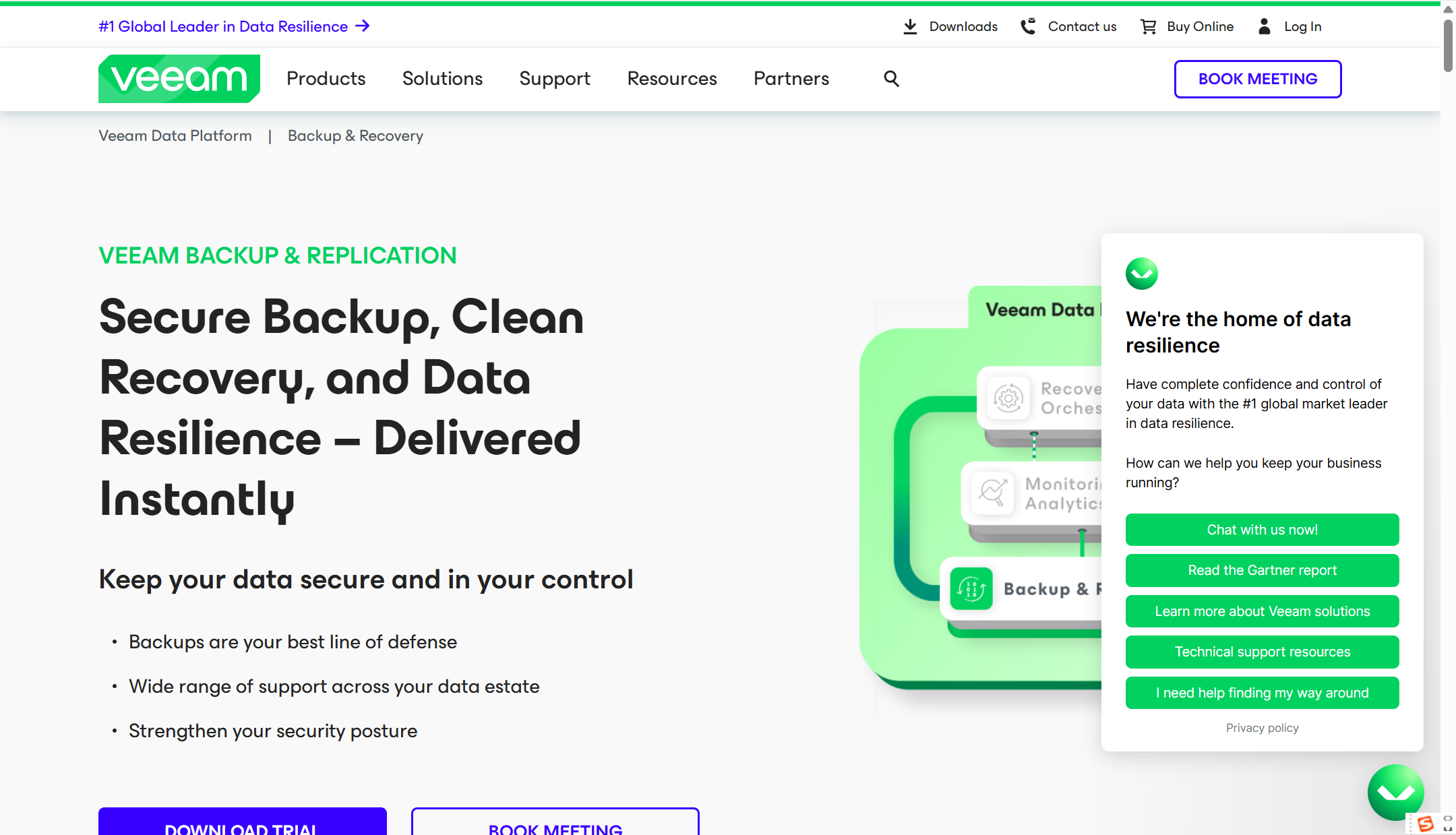Click the Contact us phone icon

1028,26
